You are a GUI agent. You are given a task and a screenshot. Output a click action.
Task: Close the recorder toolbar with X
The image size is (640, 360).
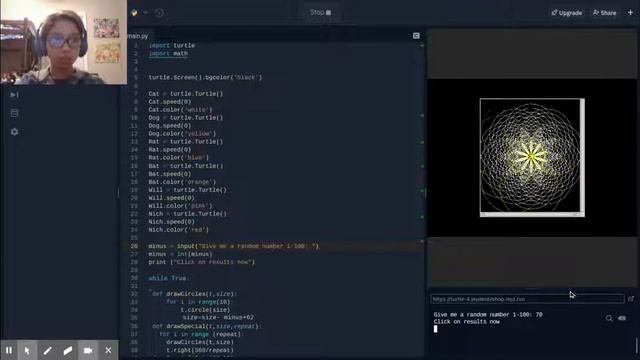click(108, 350)
